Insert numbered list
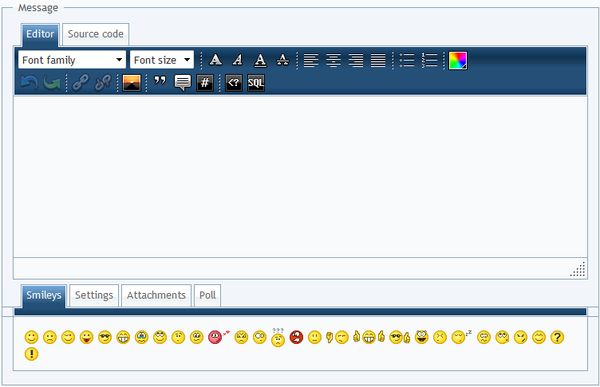600x387 pixels. pyautogui.click(x=429, y=60)
